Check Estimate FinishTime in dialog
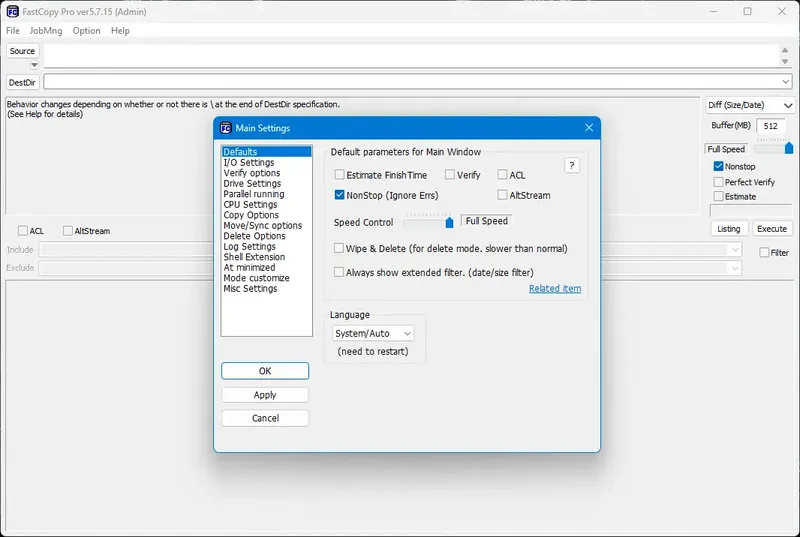This screenshot has width=800, height=537. pyautogui.click(x=339, y=175)
